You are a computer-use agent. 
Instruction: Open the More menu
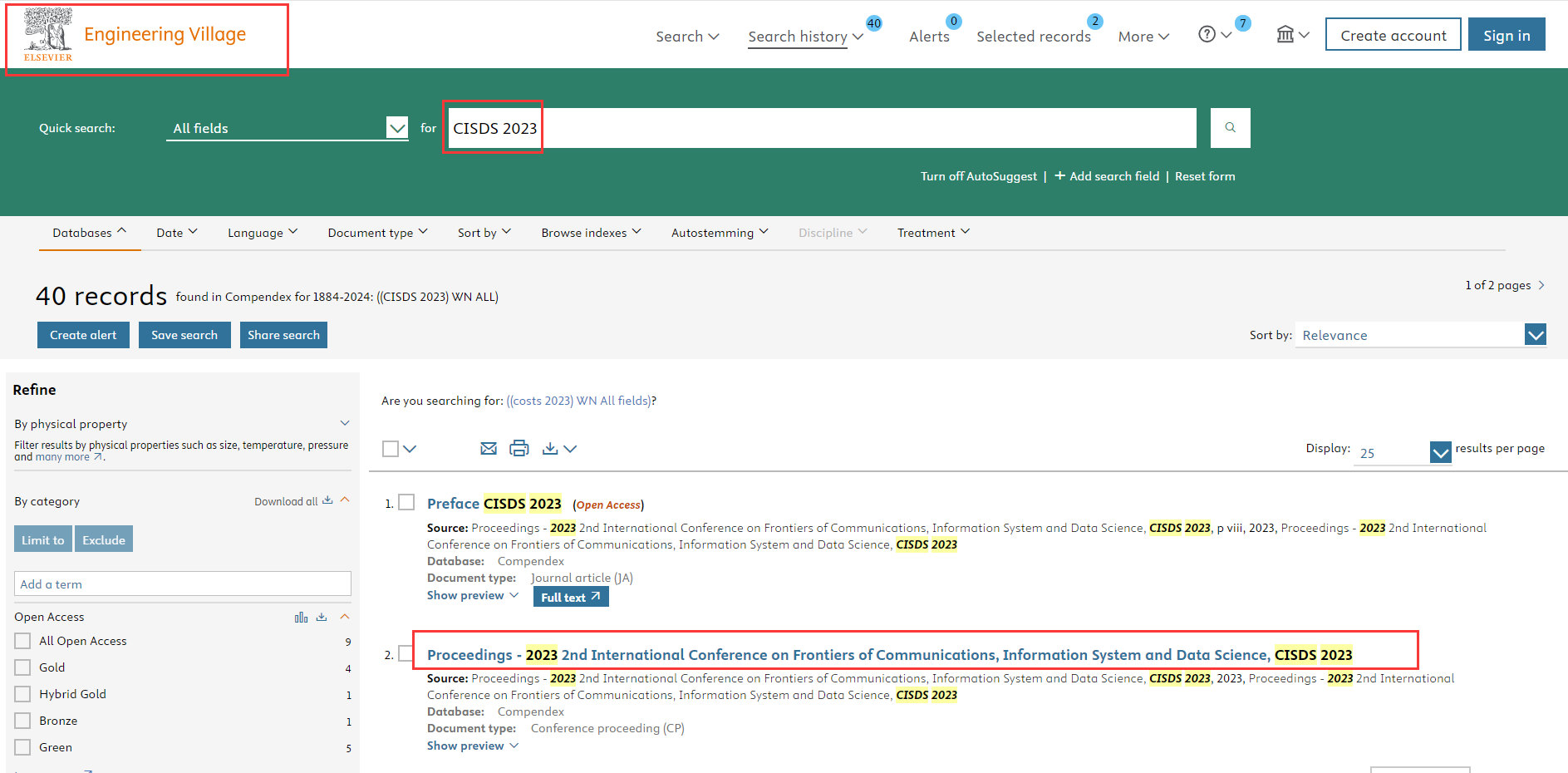coord(1143,36)
